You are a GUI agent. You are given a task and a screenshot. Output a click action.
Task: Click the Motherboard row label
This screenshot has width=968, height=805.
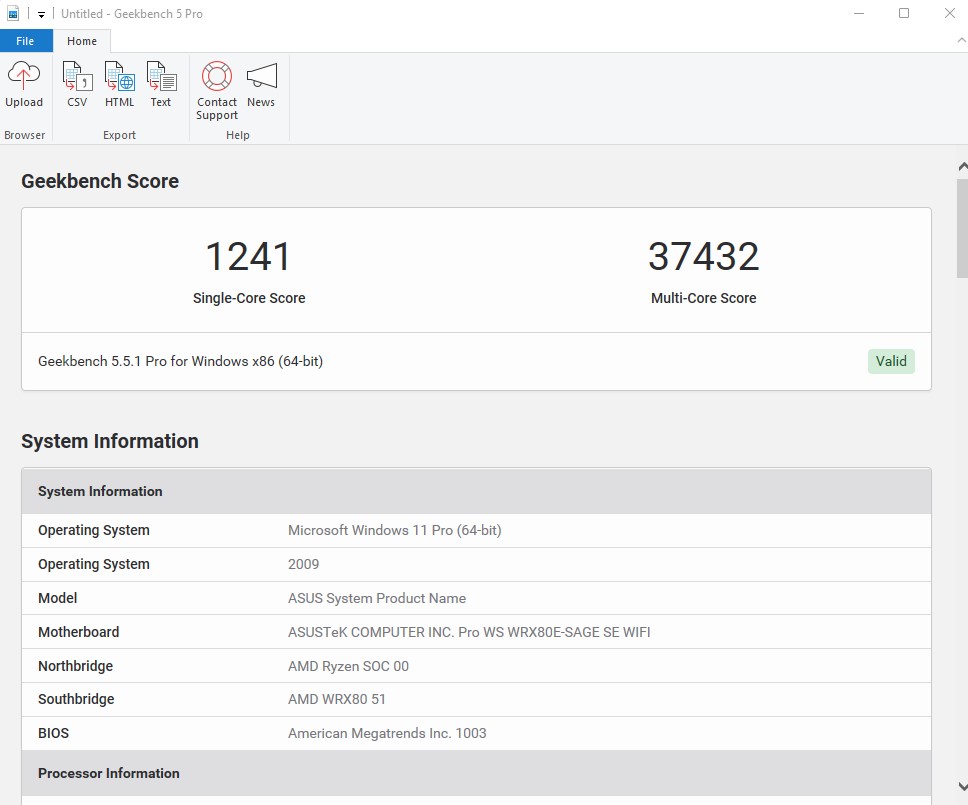click(78, 632)
